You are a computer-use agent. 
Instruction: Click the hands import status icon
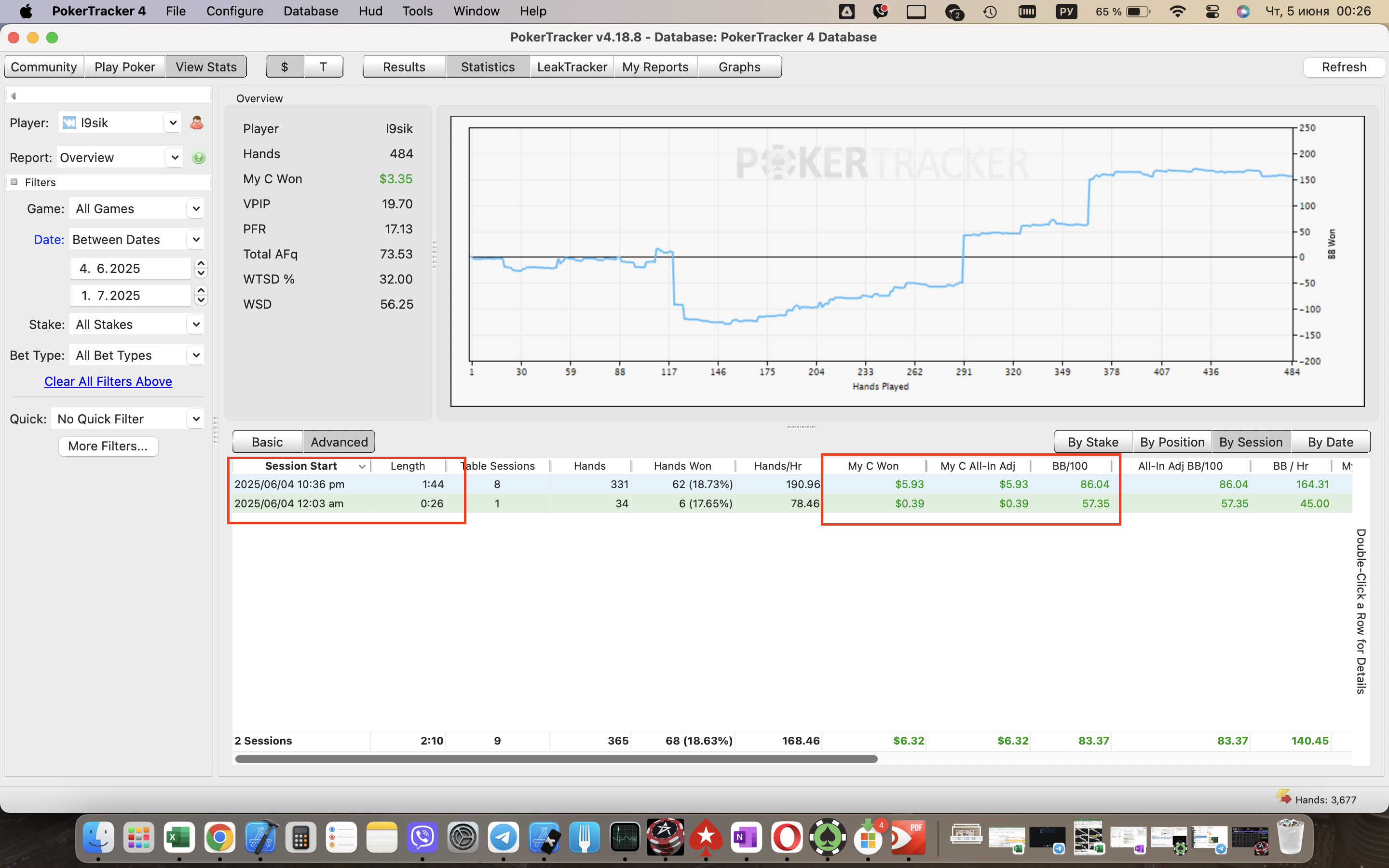coord(1283,797)
